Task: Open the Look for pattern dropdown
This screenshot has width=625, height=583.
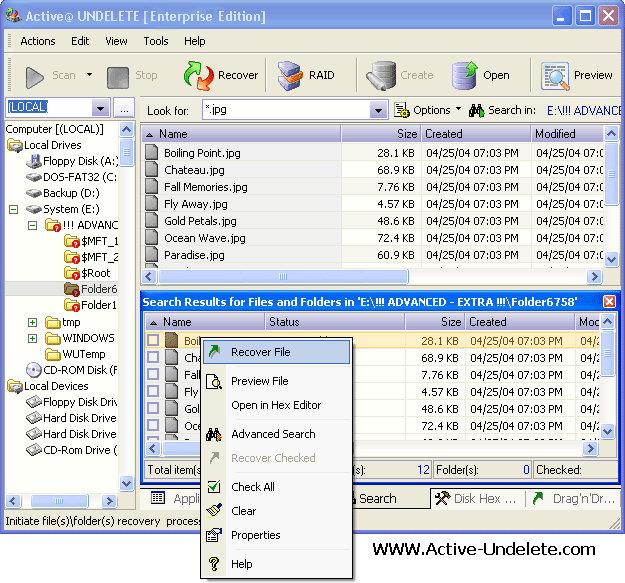Action: (x=378, y=110)
